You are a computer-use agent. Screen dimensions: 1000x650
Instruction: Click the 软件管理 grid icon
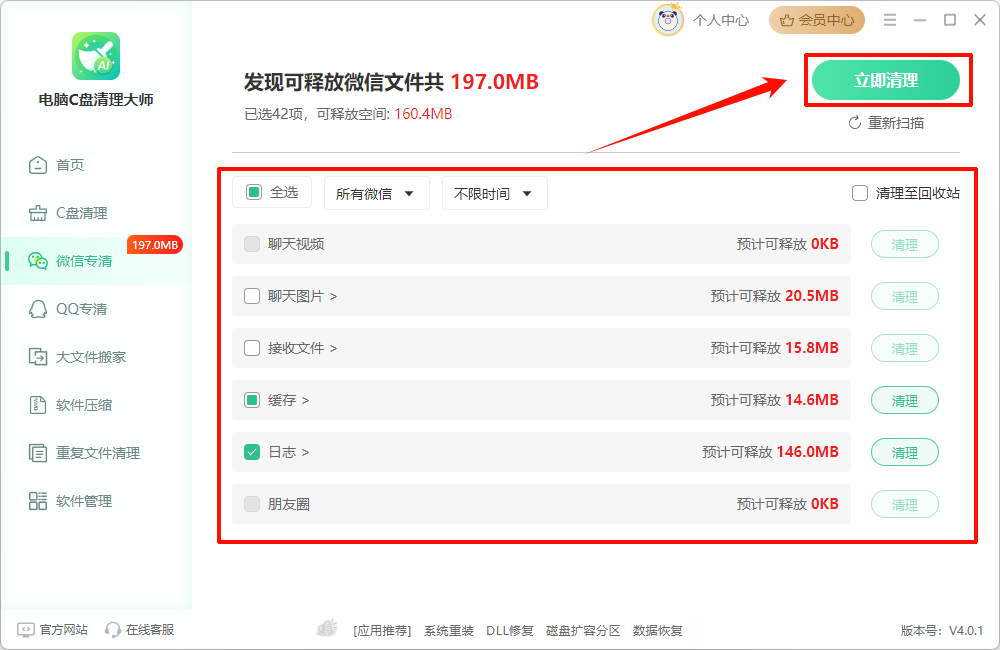coord(38,501)
